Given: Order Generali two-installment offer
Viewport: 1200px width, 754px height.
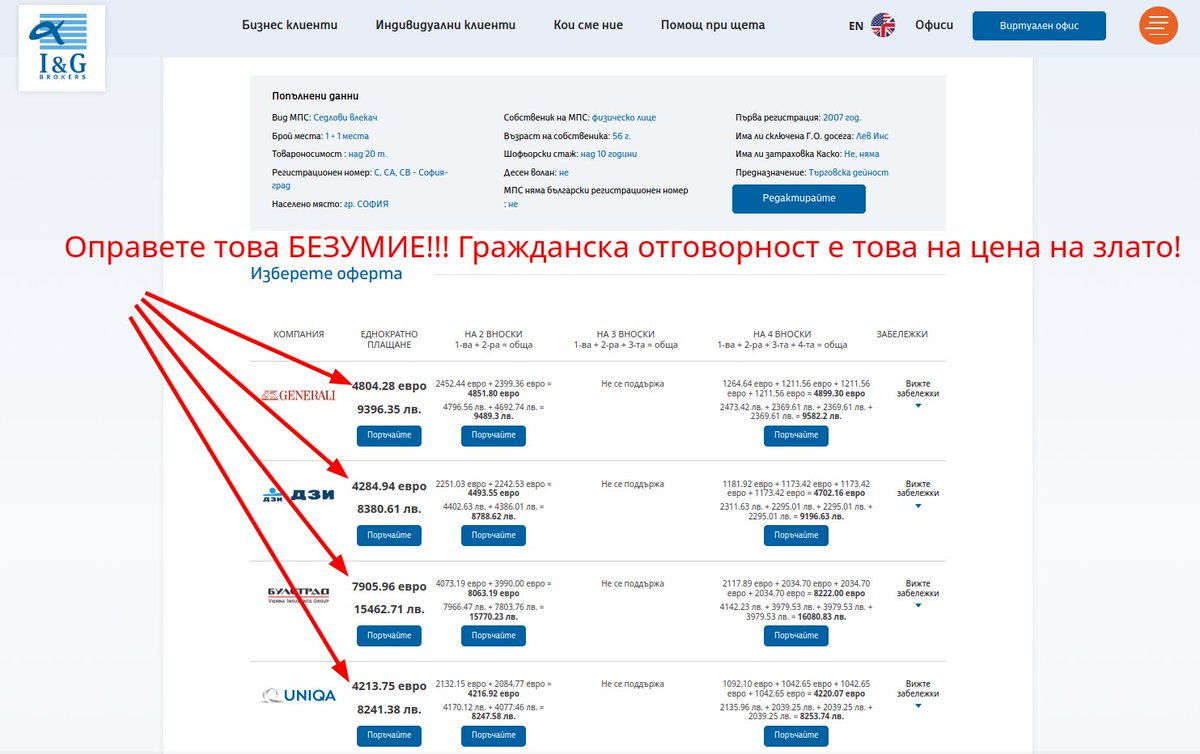Looking at the screenshot, I should (493, 435).
